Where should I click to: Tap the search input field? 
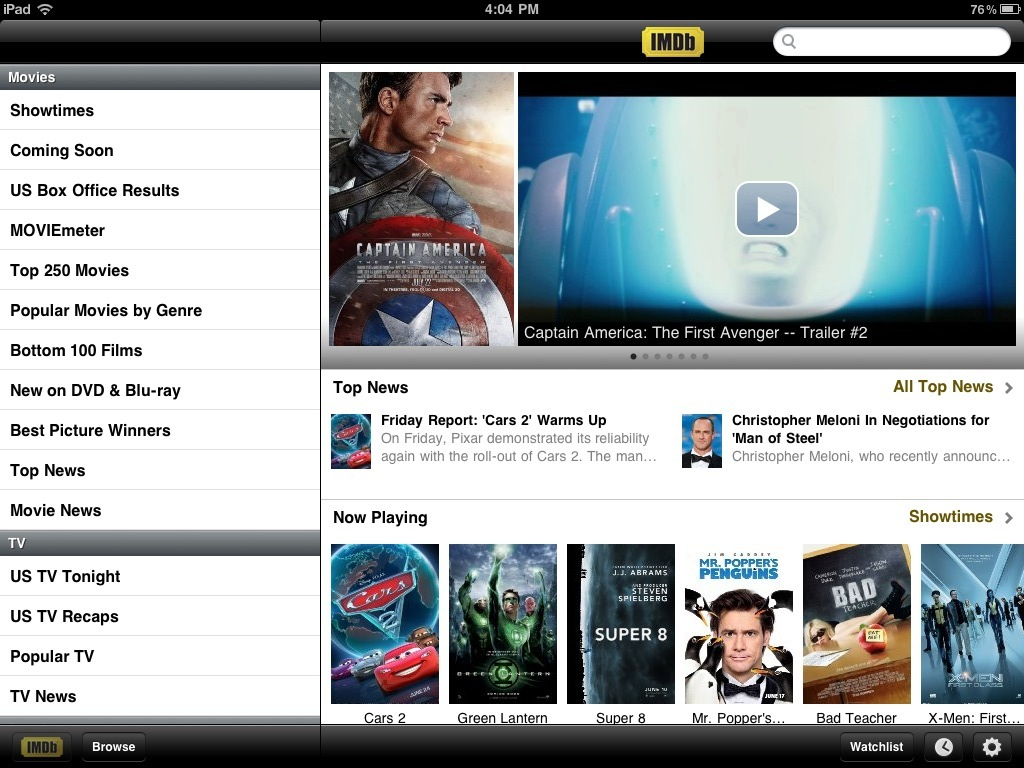pyautogui.click(x=891, y=42)
